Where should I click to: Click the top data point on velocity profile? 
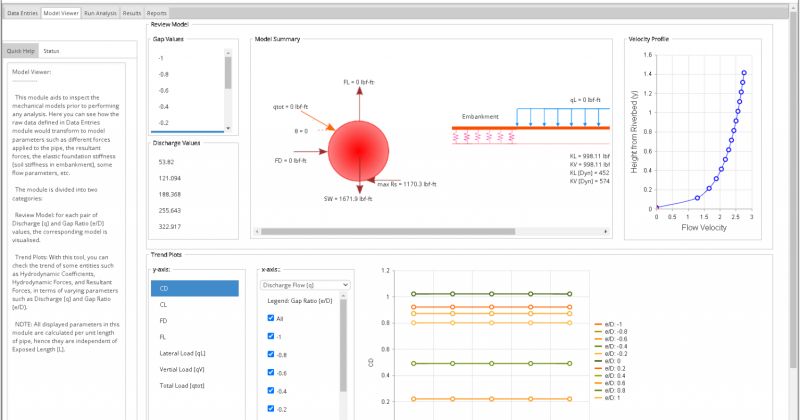pyautogui.click(x=744, y=73)
